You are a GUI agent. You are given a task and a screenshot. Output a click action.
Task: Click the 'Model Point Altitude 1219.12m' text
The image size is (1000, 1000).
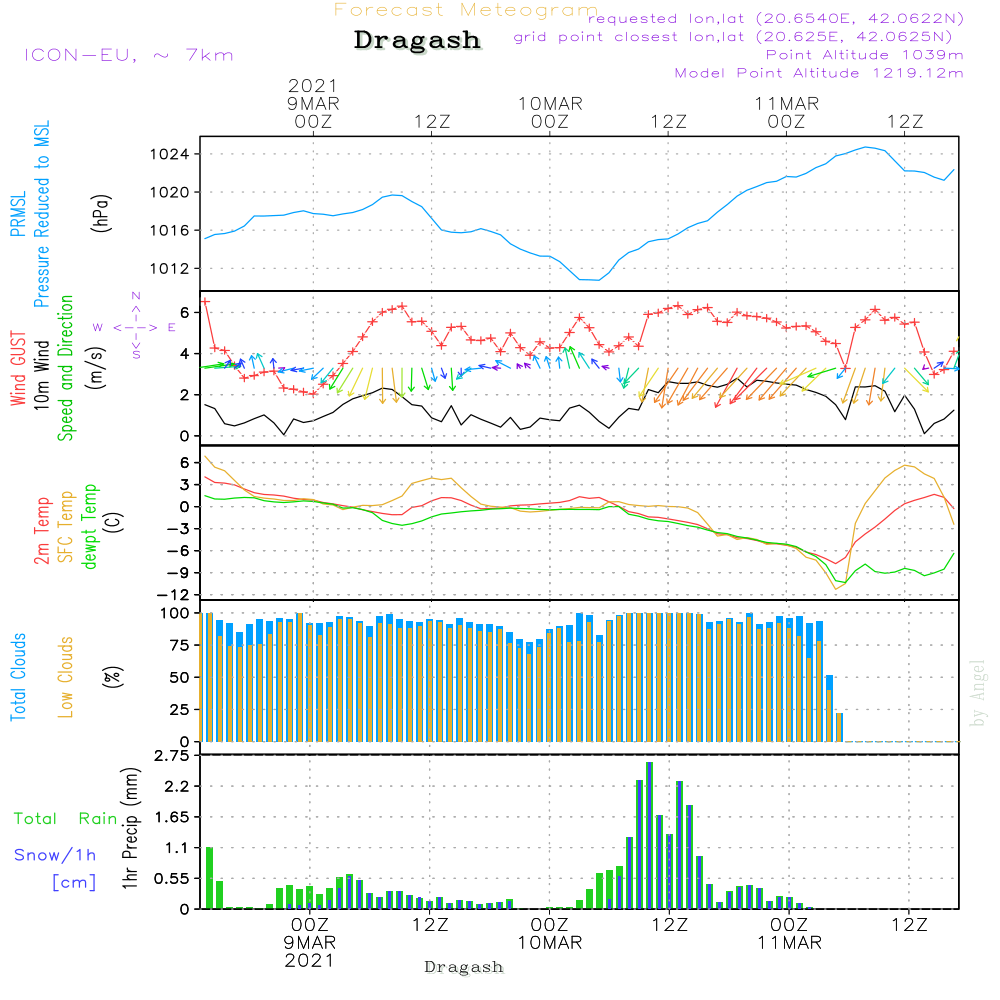819,73
